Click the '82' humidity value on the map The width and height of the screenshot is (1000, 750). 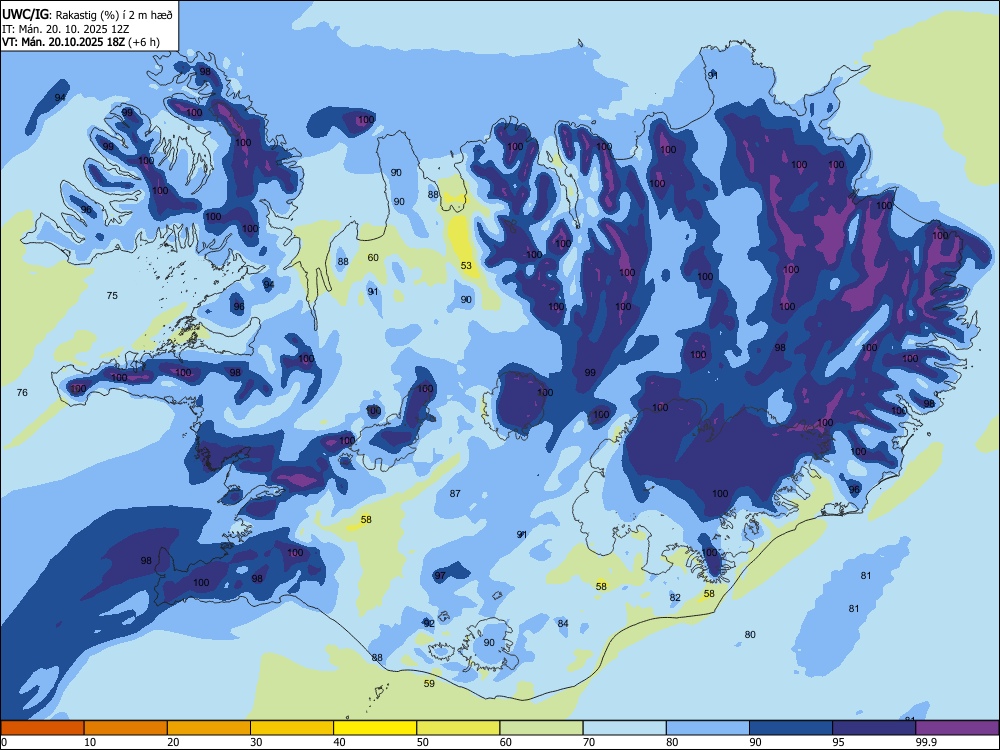[x=675, y=598]
